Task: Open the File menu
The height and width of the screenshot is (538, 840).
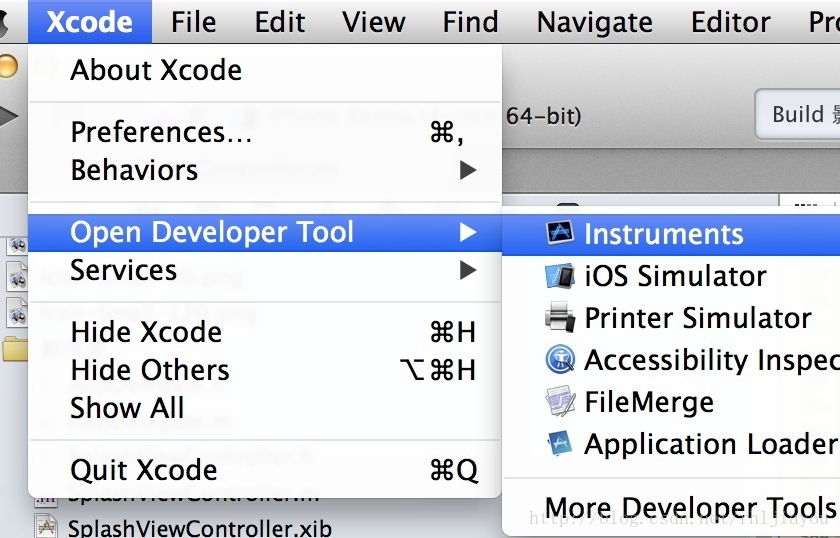Action: point(193,22)
